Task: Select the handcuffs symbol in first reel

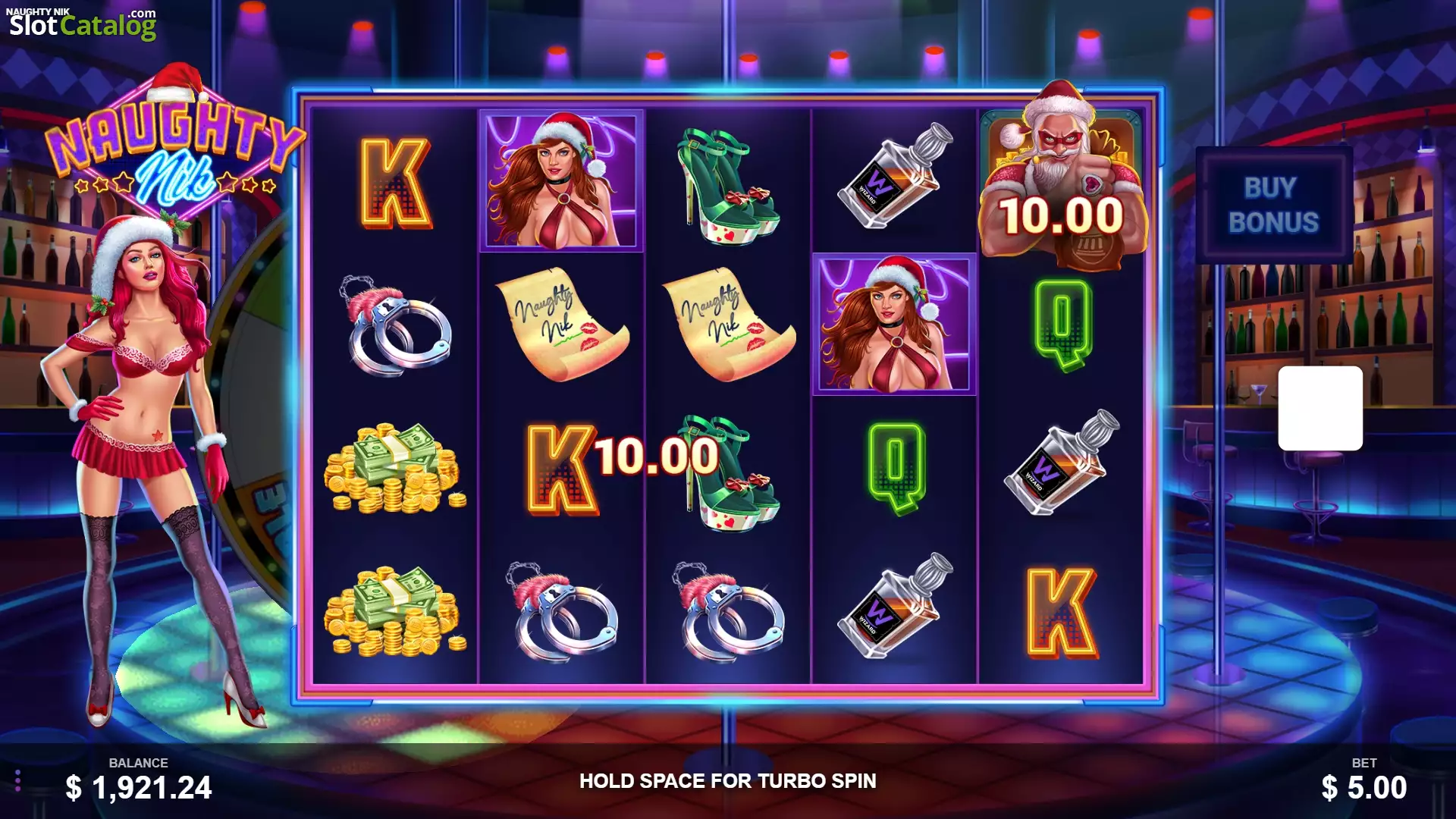Action: coord(395,325)
